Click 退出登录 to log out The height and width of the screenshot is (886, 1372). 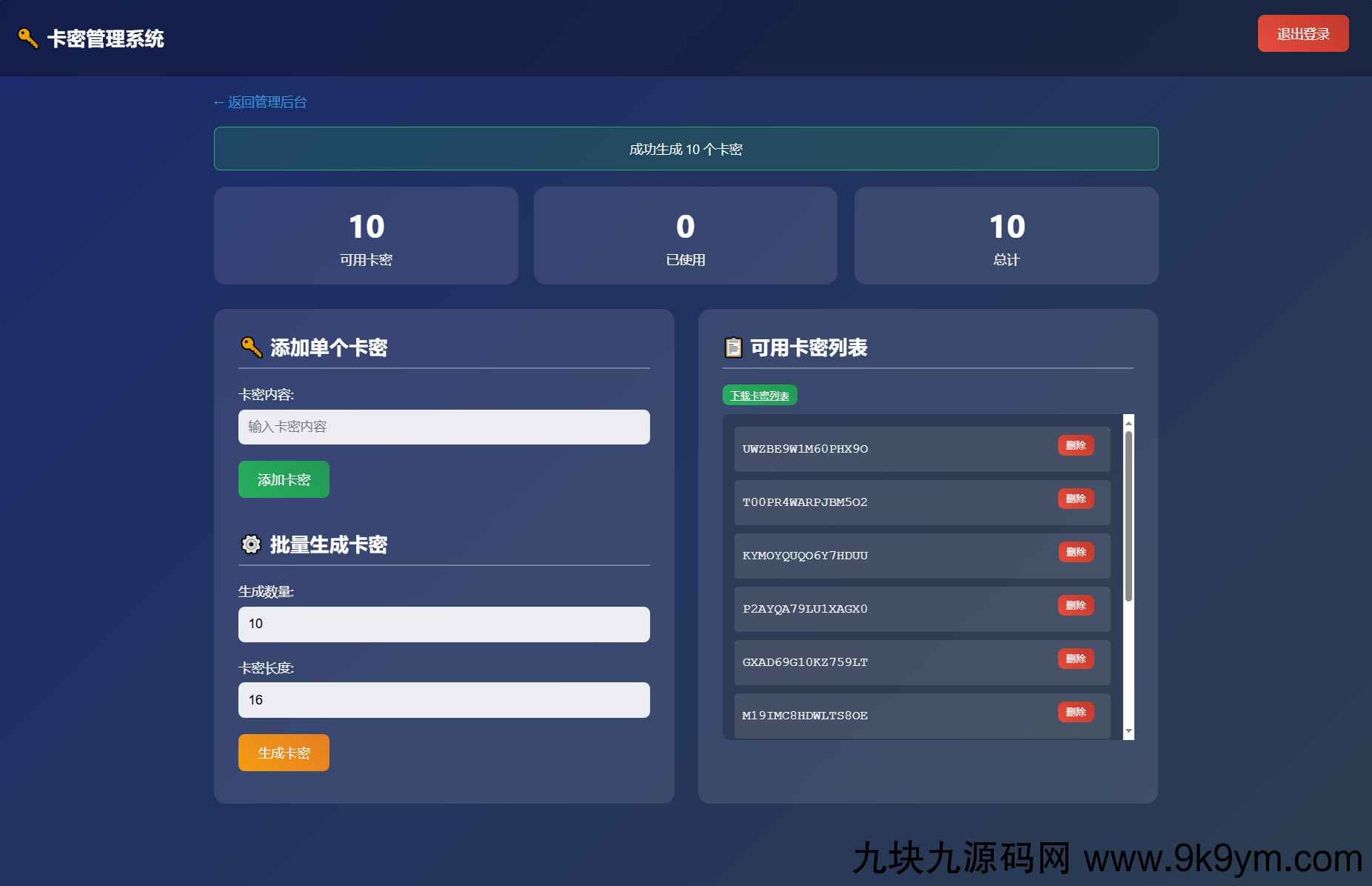pyautogui.click(x=1302, y=33)
